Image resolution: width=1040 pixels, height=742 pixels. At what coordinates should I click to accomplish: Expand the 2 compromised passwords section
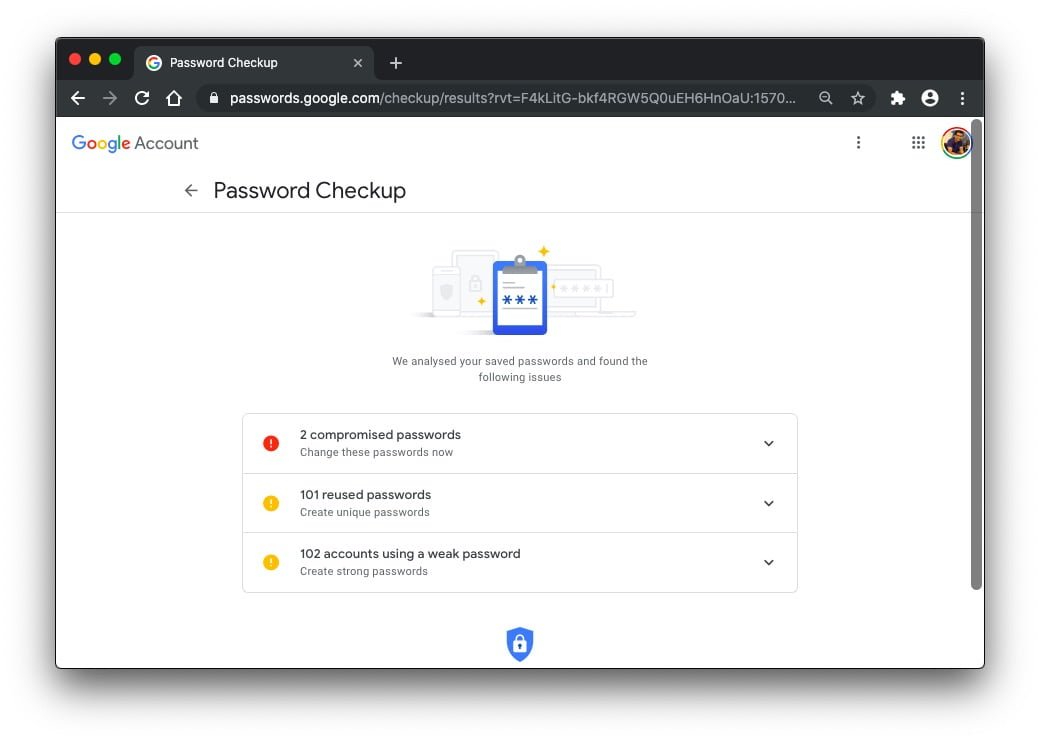coord(769,442)
